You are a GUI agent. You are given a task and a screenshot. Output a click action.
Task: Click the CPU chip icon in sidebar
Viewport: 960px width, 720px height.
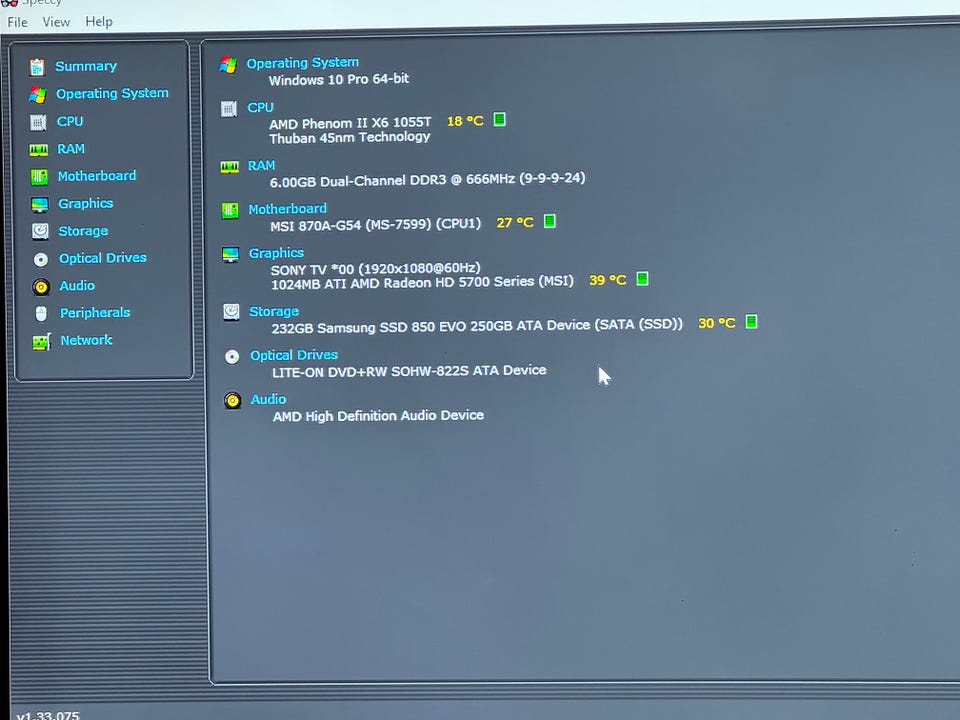pyautogui.click(x=38, y=122)
